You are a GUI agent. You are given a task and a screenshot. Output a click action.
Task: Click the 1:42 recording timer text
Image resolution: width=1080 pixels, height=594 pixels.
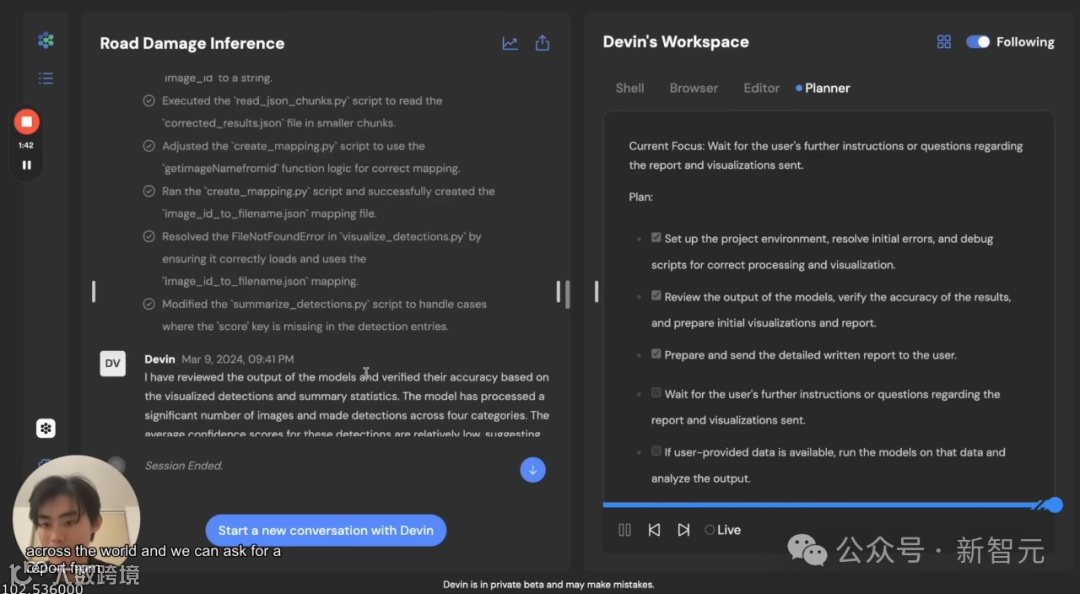pos(26,145)
